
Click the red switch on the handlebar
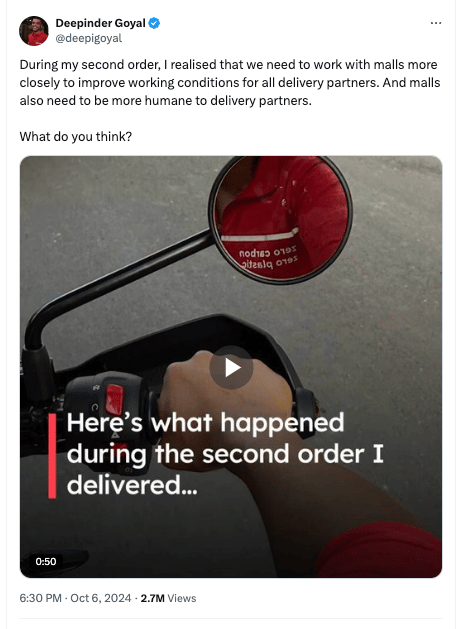coord(115,398)
